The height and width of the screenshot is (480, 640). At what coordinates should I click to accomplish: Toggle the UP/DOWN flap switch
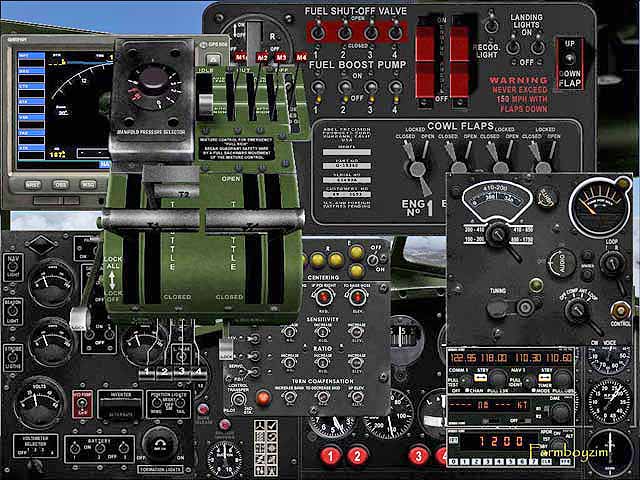(x=570, y=59)
